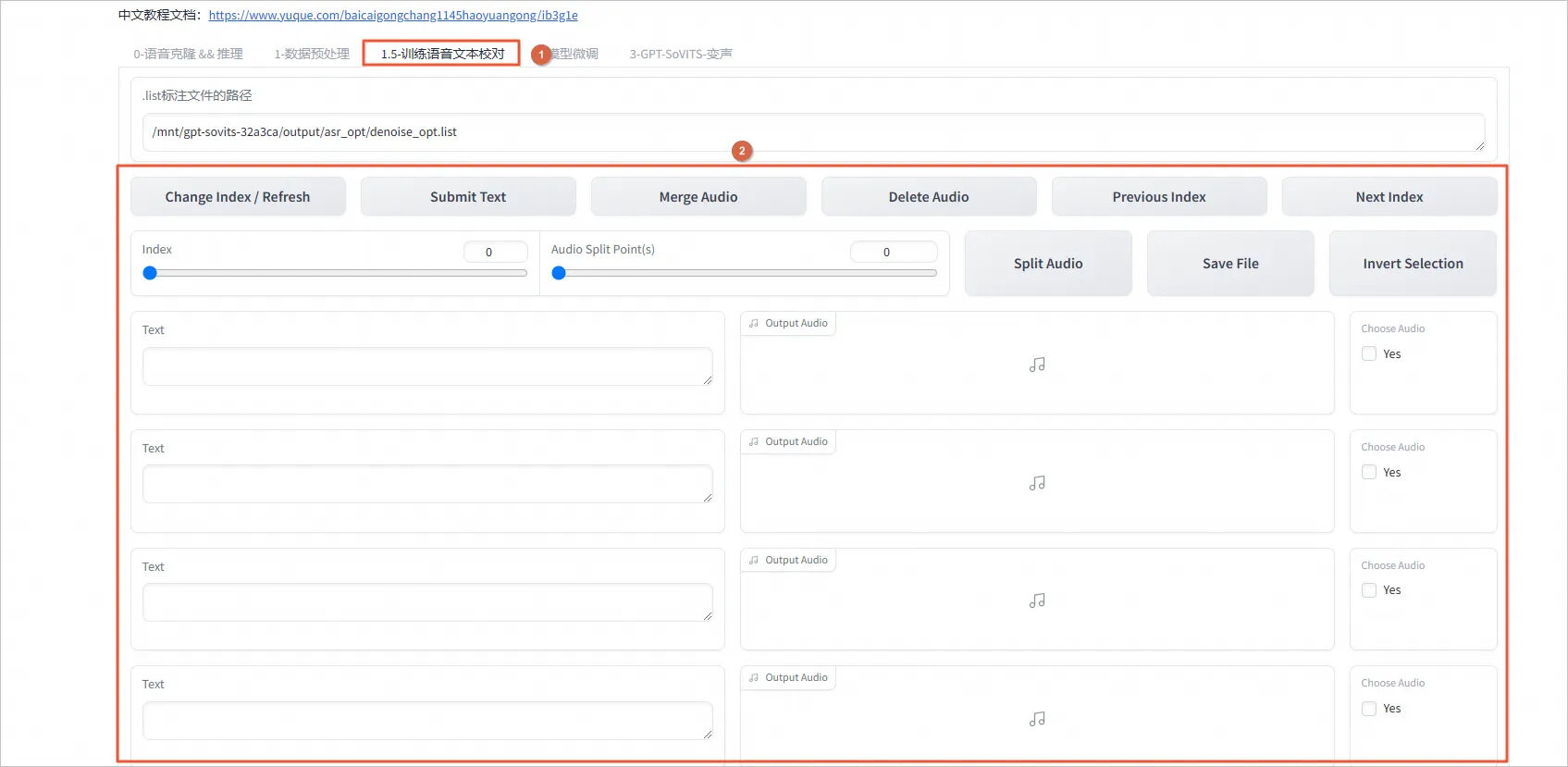Go to Next Index
Image resolution: width=1568 pixels, height=767 pixels.
tap(1389, 196)
